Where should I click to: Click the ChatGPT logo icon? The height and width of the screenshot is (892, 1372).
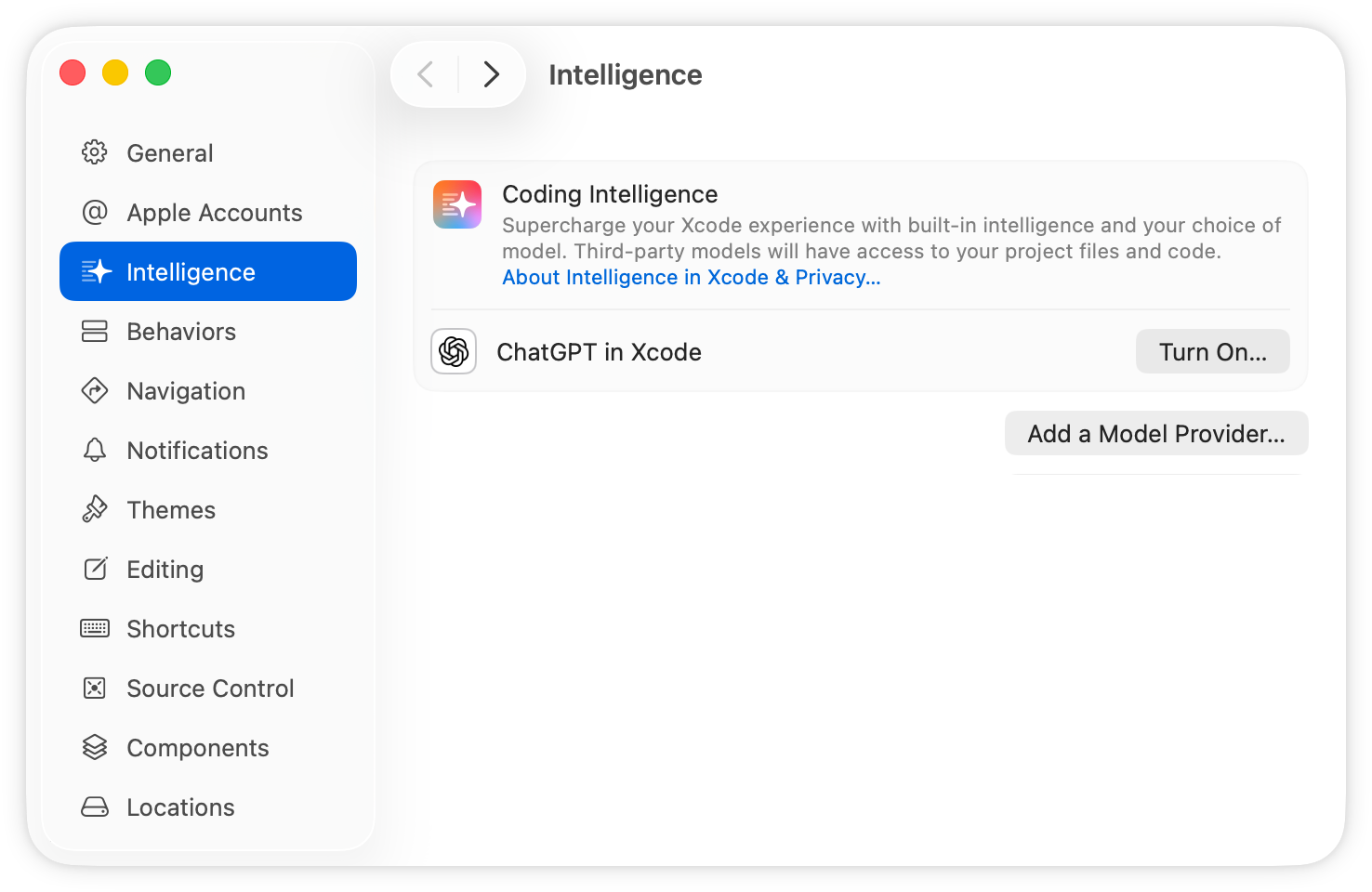point(453,351)
